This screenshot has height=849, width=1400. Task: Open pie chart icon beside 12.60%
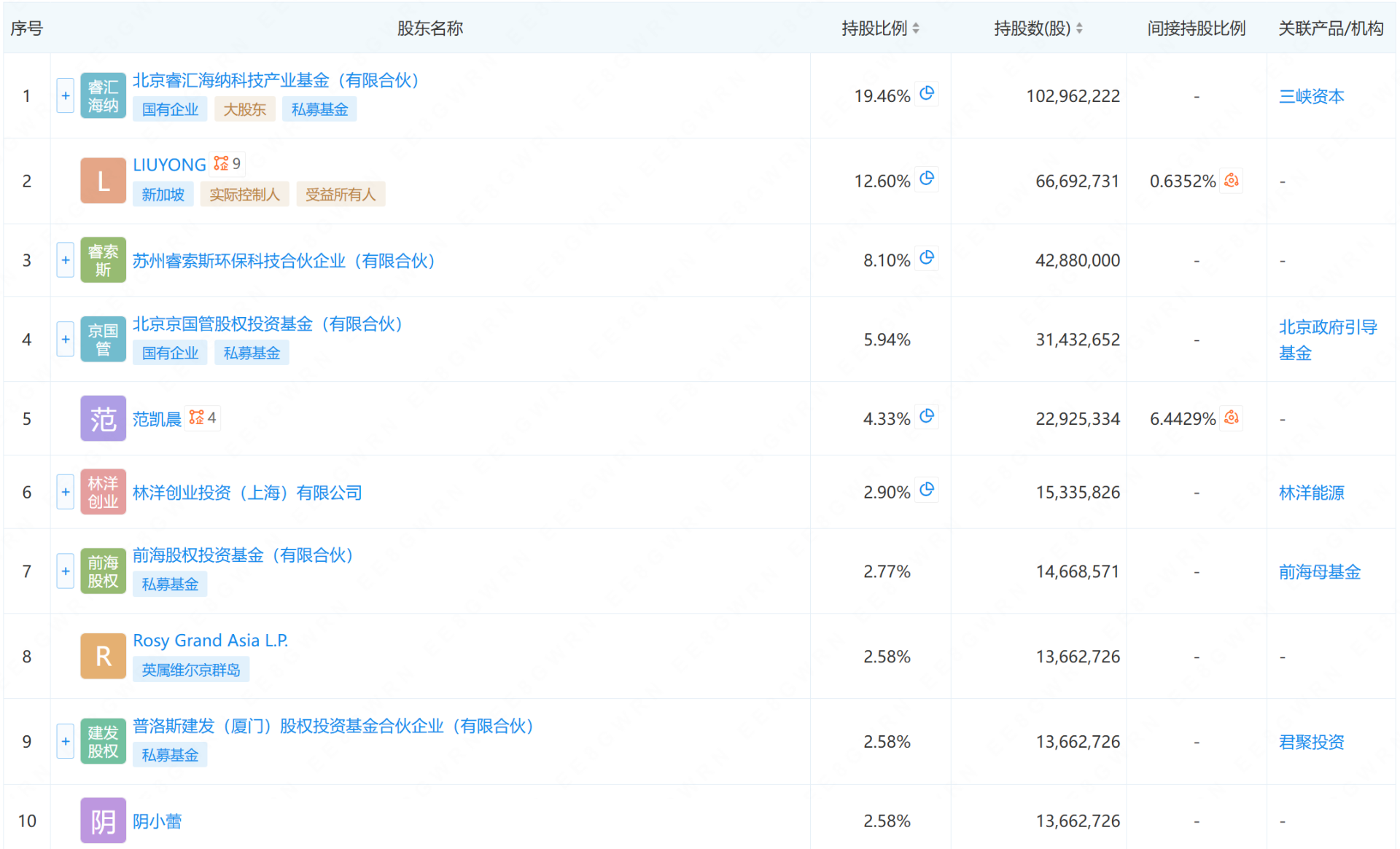coord(927,179)
